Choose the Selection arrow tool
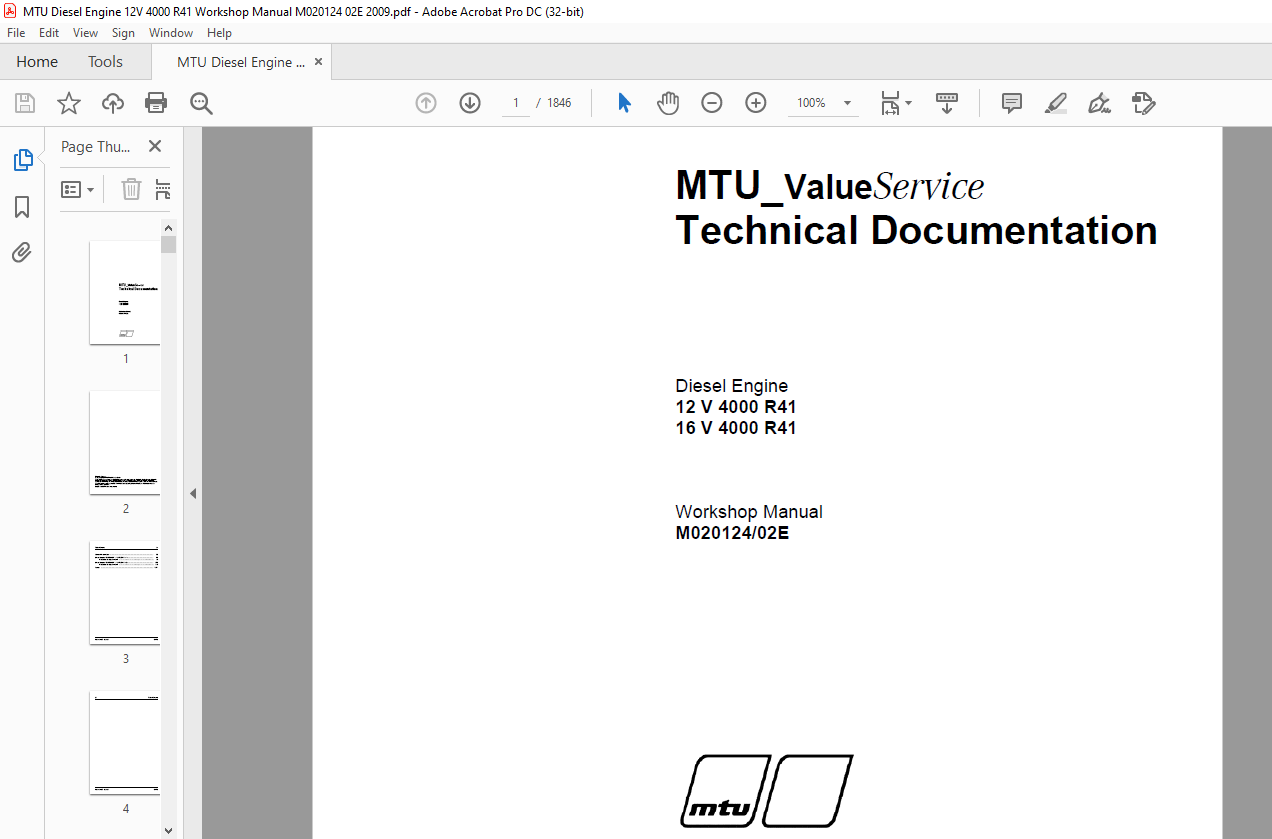1272x839 pixels. pyautogui.click(x=625, y=103)
